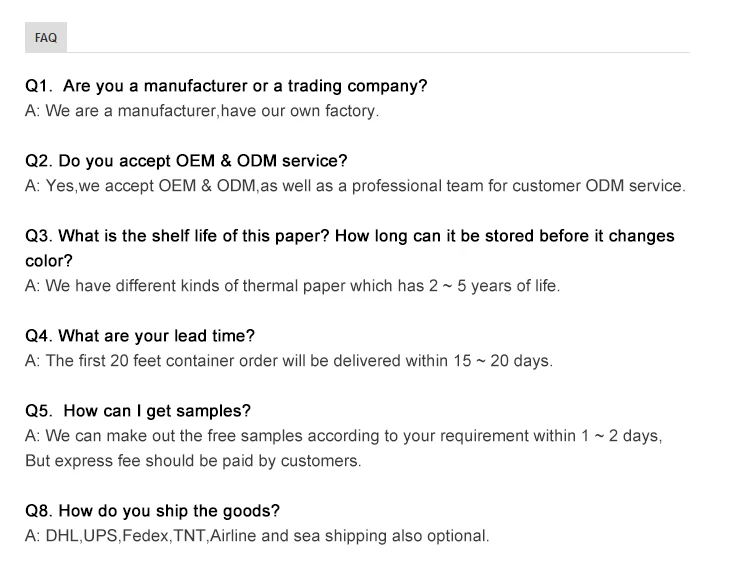Viewport: 750px width, 580px height.
Task: Click the word "color?" ending Q3
Action: point(49,261)
